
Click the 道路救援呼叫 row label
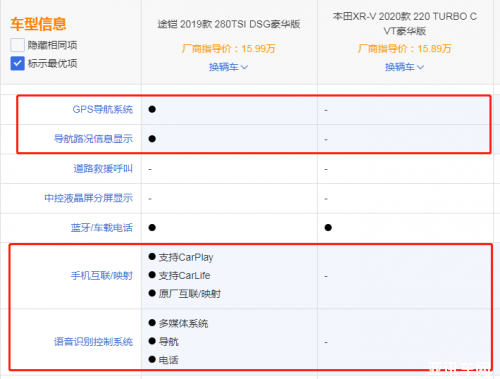tap(103, 169)
